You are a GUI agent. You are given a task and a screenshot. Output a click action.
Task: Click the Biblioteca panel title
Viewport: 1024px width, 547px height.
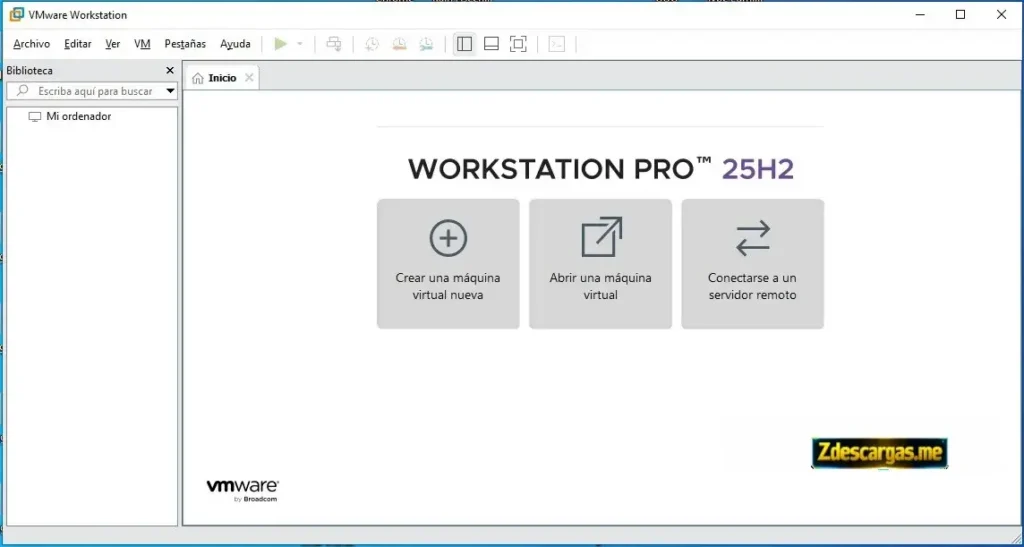coord(29,70)
